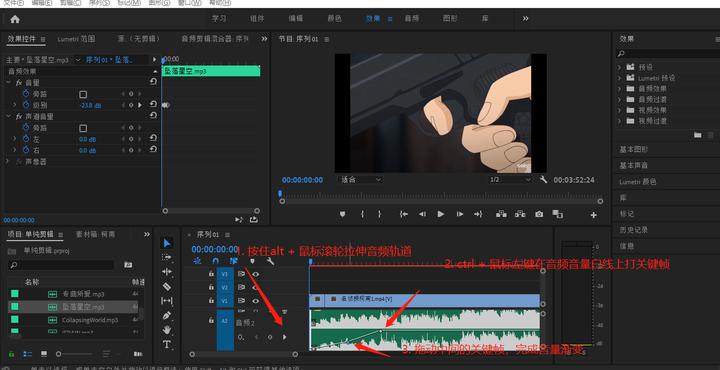Select the Selection (arrow) tool
The height and width of the screenshot is (370, 720).
pos(167,243)
